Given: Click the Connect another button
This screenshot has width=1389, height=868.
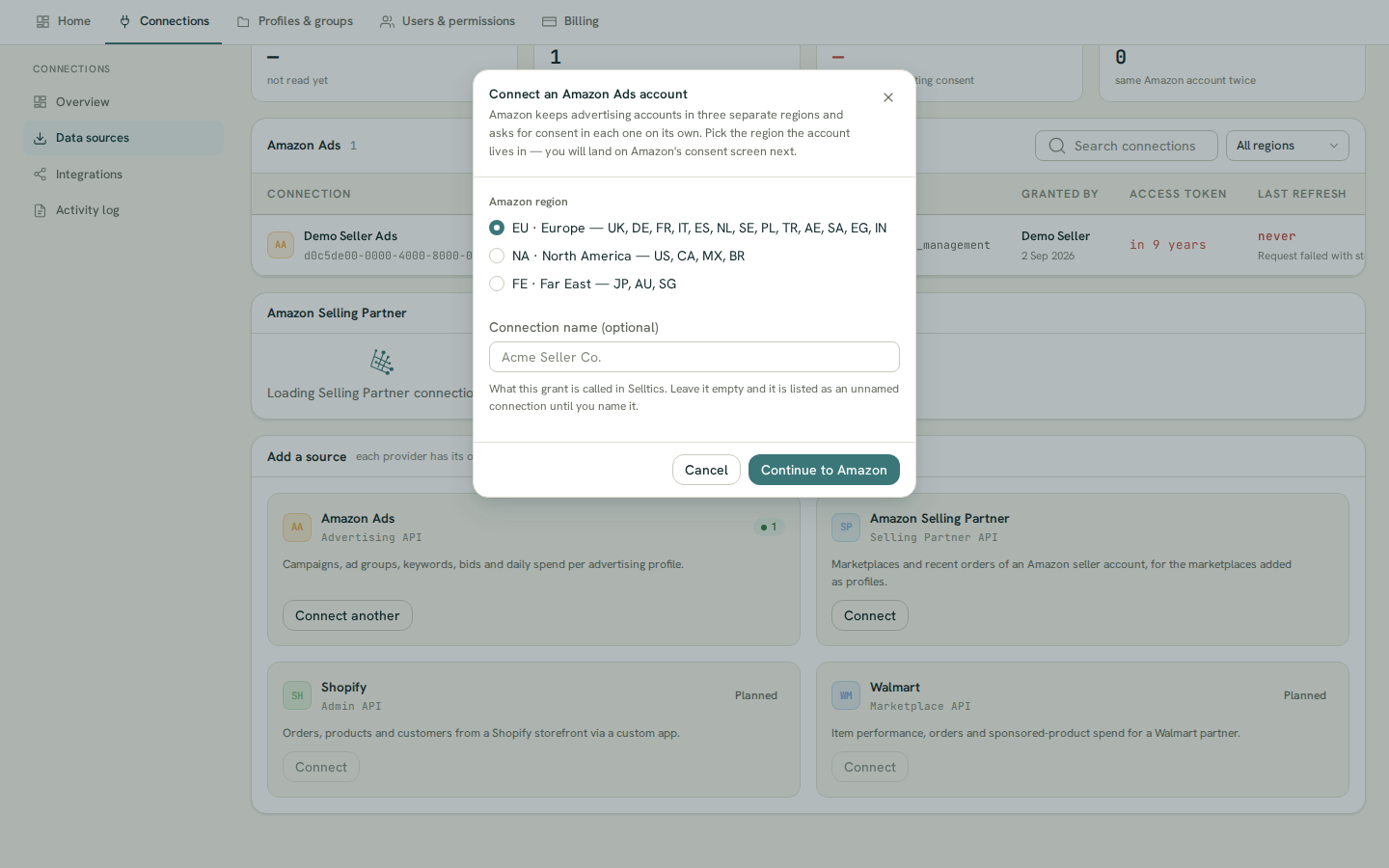Looking at the screenshot, I should [x=347, y=615].
